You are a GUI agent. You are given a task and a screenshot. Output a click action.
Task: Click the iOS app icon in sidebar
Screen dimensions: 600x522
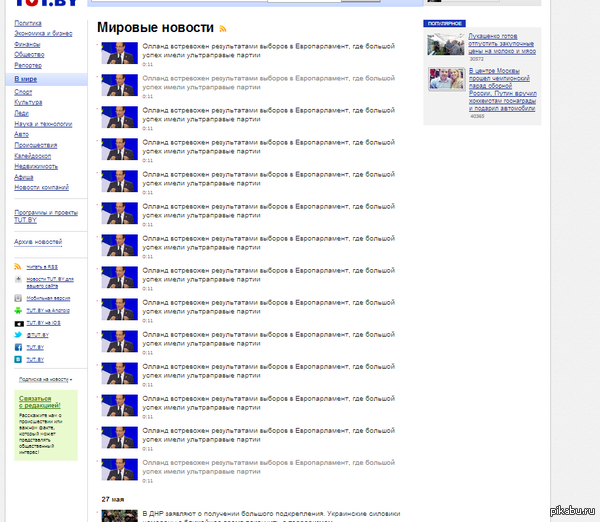tap(19, 323)
